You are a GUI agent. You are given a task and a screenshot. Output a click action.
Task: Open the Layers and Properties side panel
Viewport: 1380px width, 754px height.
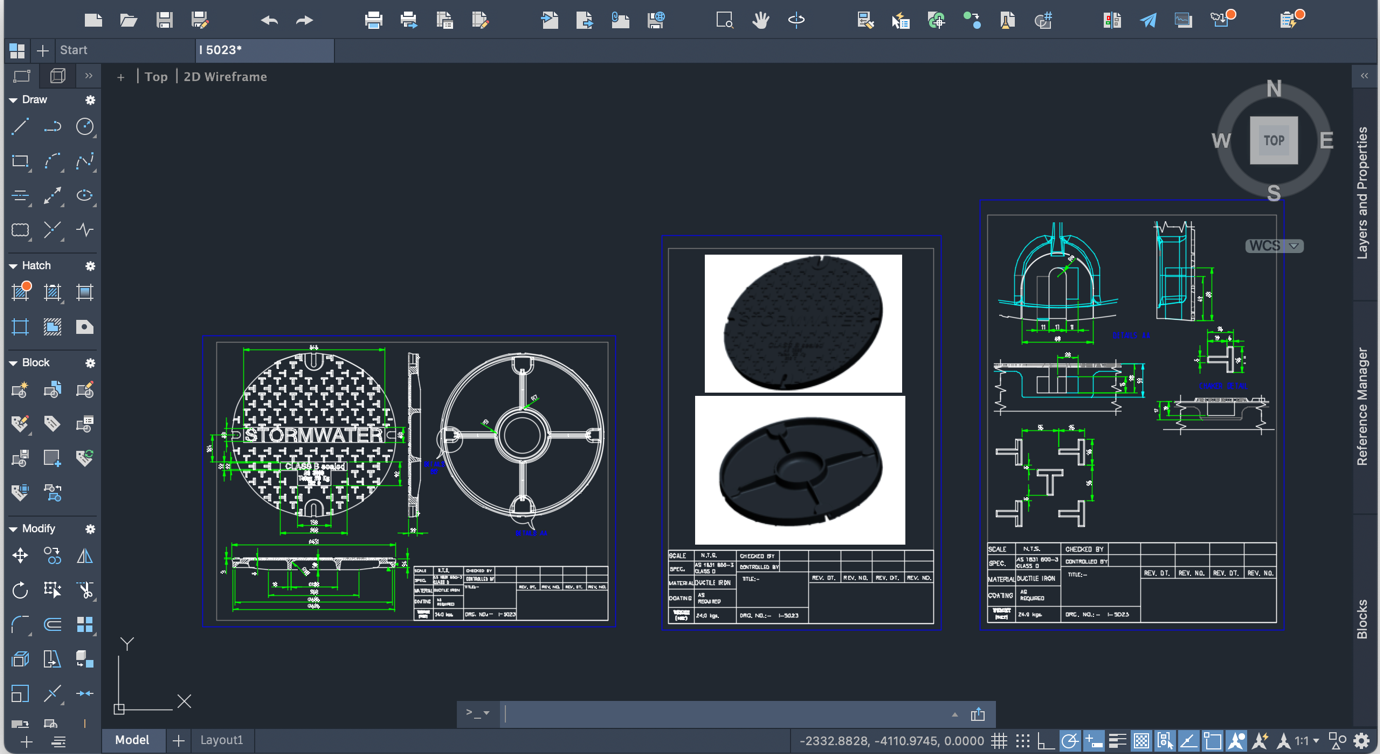1362,192
